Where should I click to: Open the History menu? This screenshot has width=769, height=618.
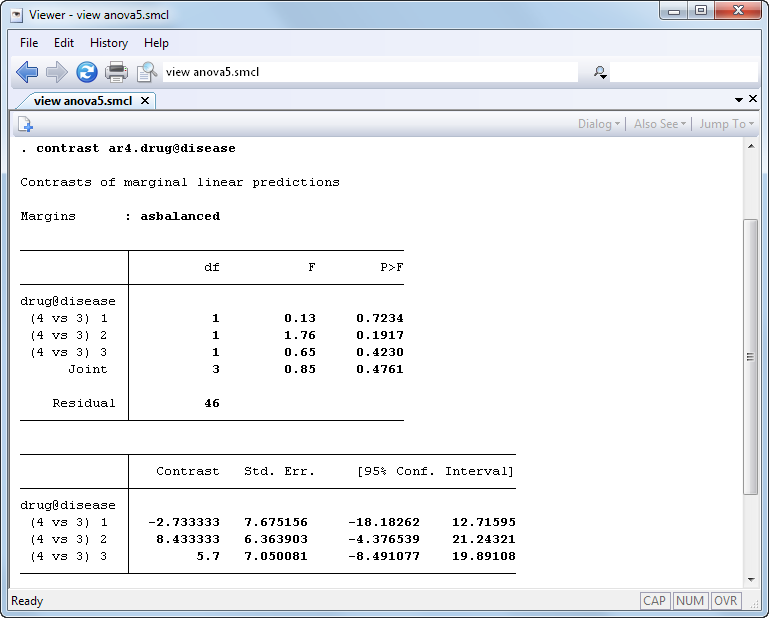[108, 43]
